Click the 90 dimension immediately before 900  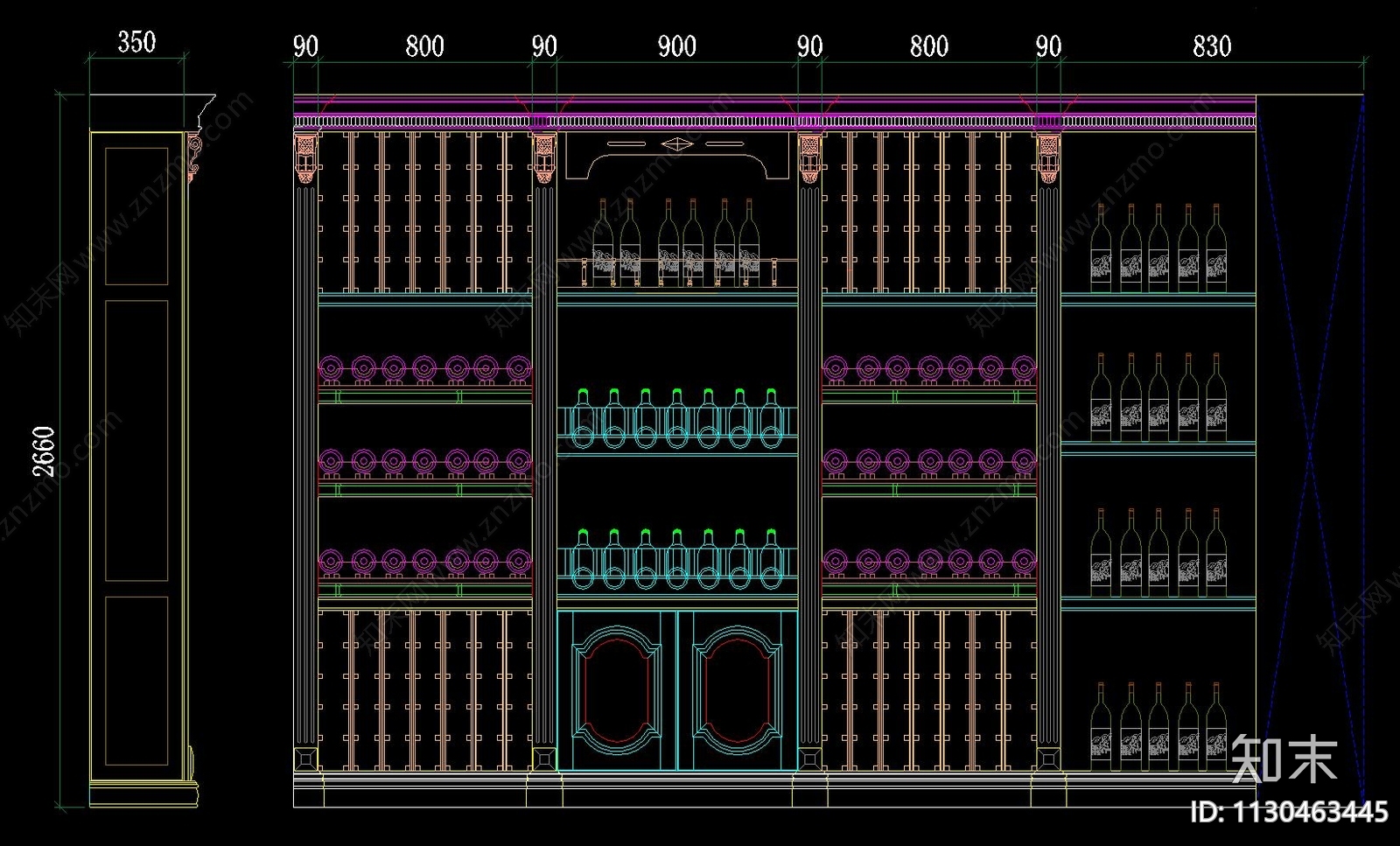tap(544, 46)
